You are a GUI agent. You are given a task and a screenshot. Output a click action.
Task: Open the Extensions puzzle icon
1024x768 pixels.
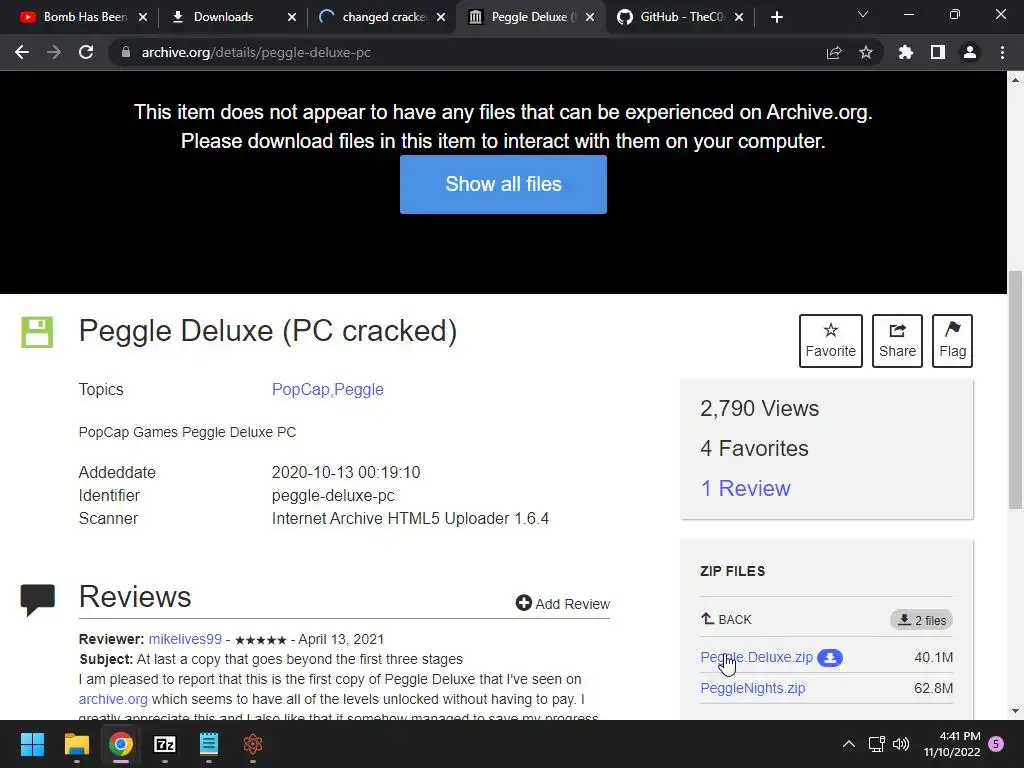[x=906, y=52]
